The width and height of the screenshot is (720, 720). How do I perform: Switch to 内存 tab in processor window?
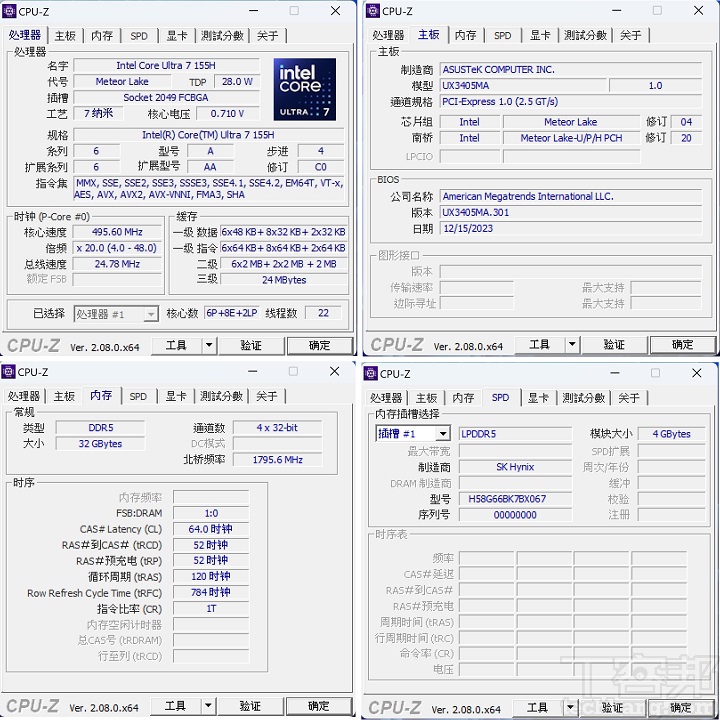pos(102,35)
